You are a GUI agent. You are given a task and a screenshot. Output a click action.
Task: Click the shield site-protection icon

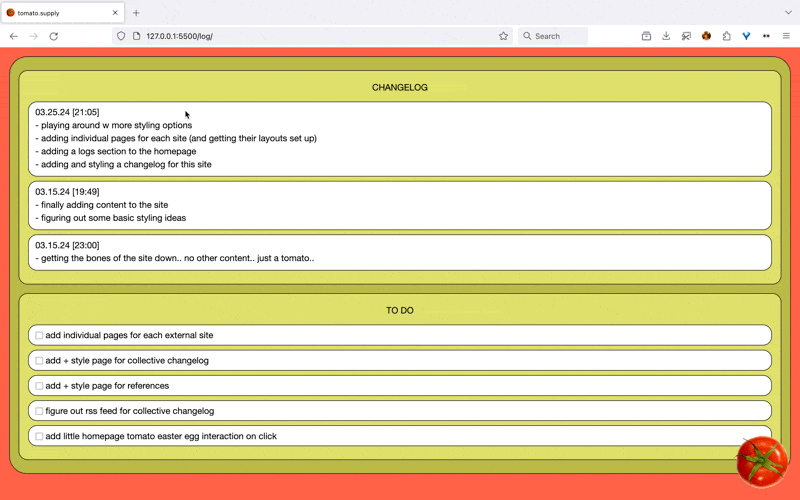coord(121,36)
